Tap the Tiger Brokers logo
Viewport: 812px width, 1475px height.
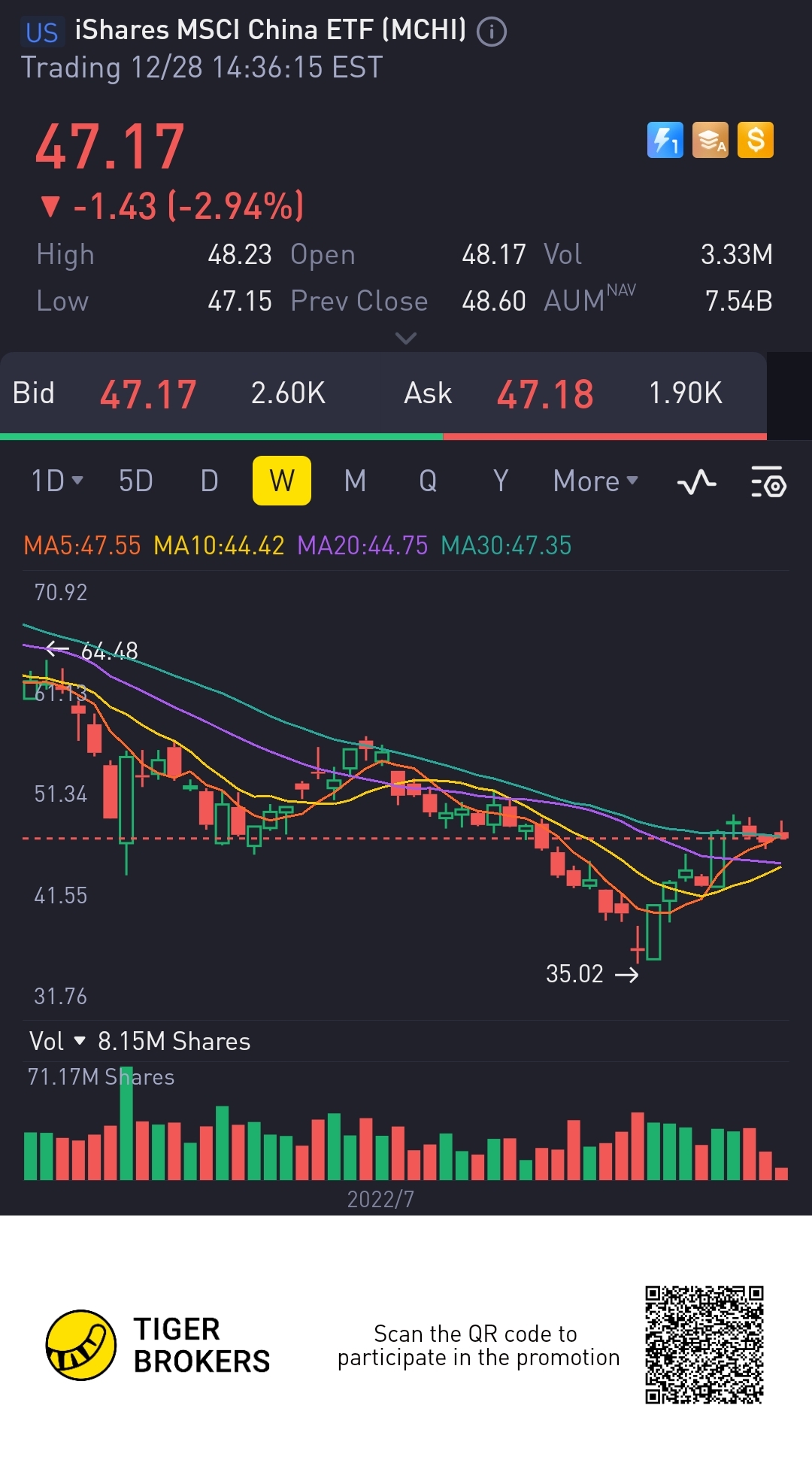[158, 1345]
